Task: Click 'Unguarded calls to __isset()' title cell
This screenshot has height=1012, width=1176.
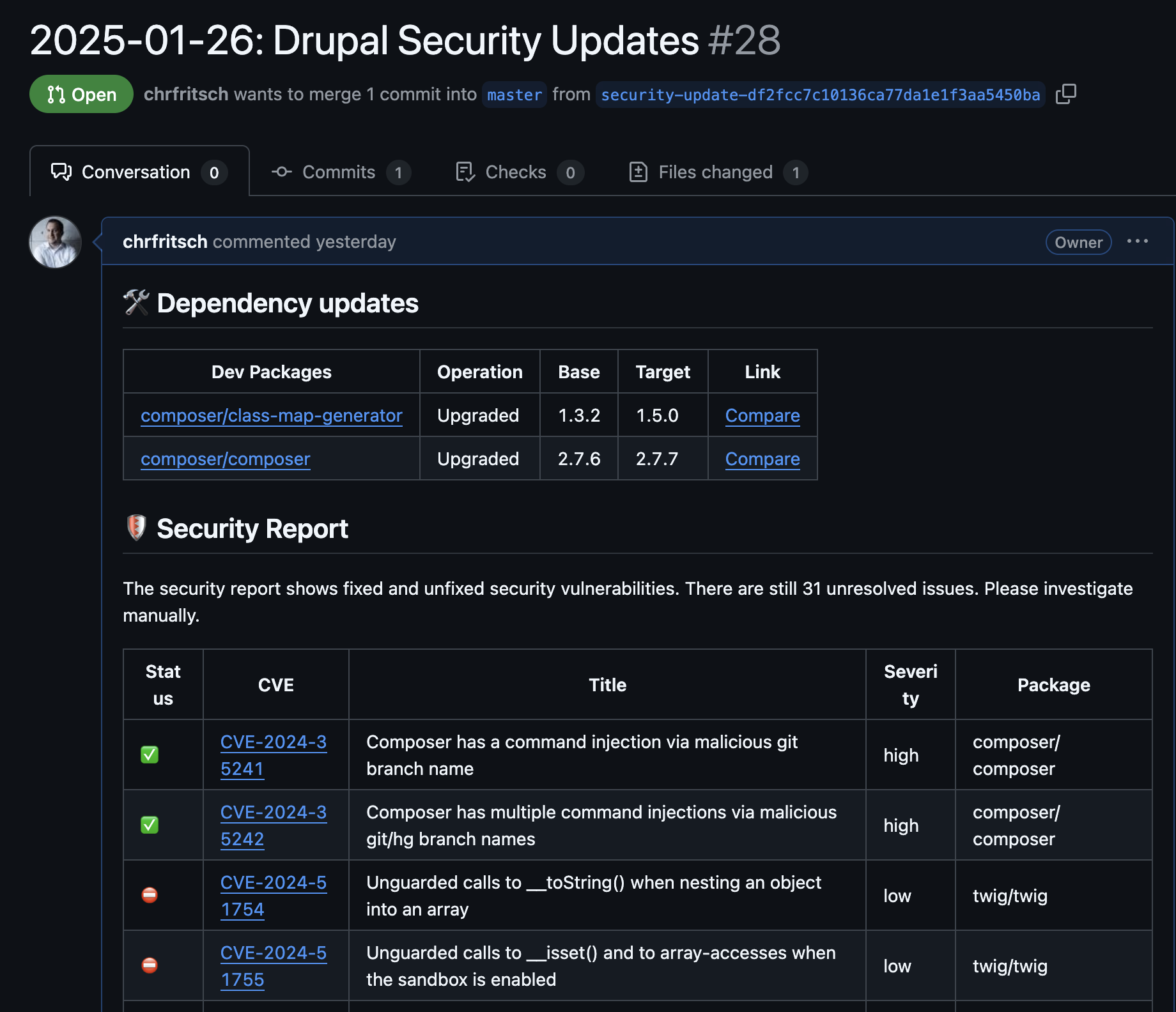Action: pyautogui.click(x=607, y=966)
